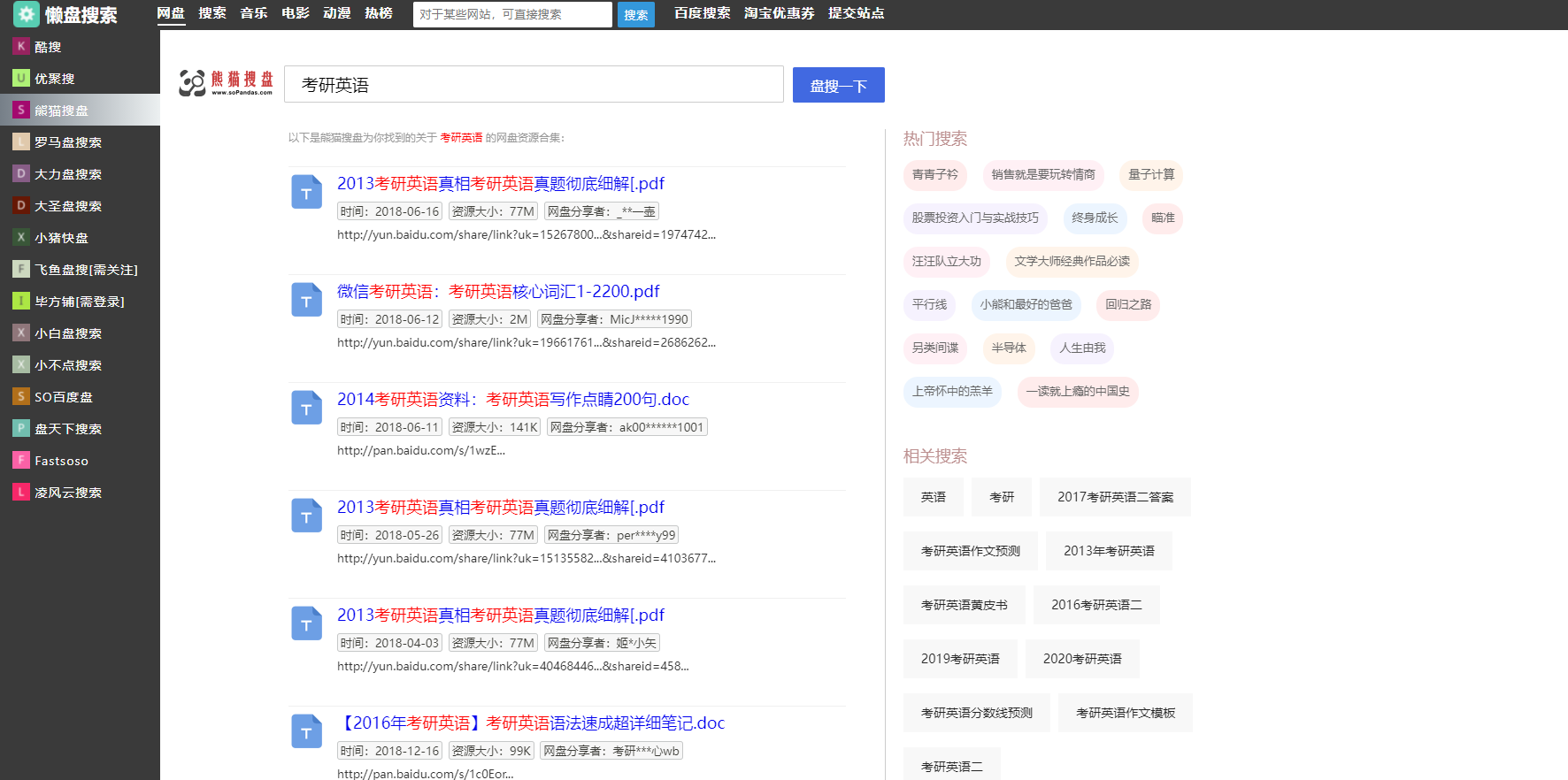
Task: Click the X icon for 小白盘搜索
Action: click(21, 333)
